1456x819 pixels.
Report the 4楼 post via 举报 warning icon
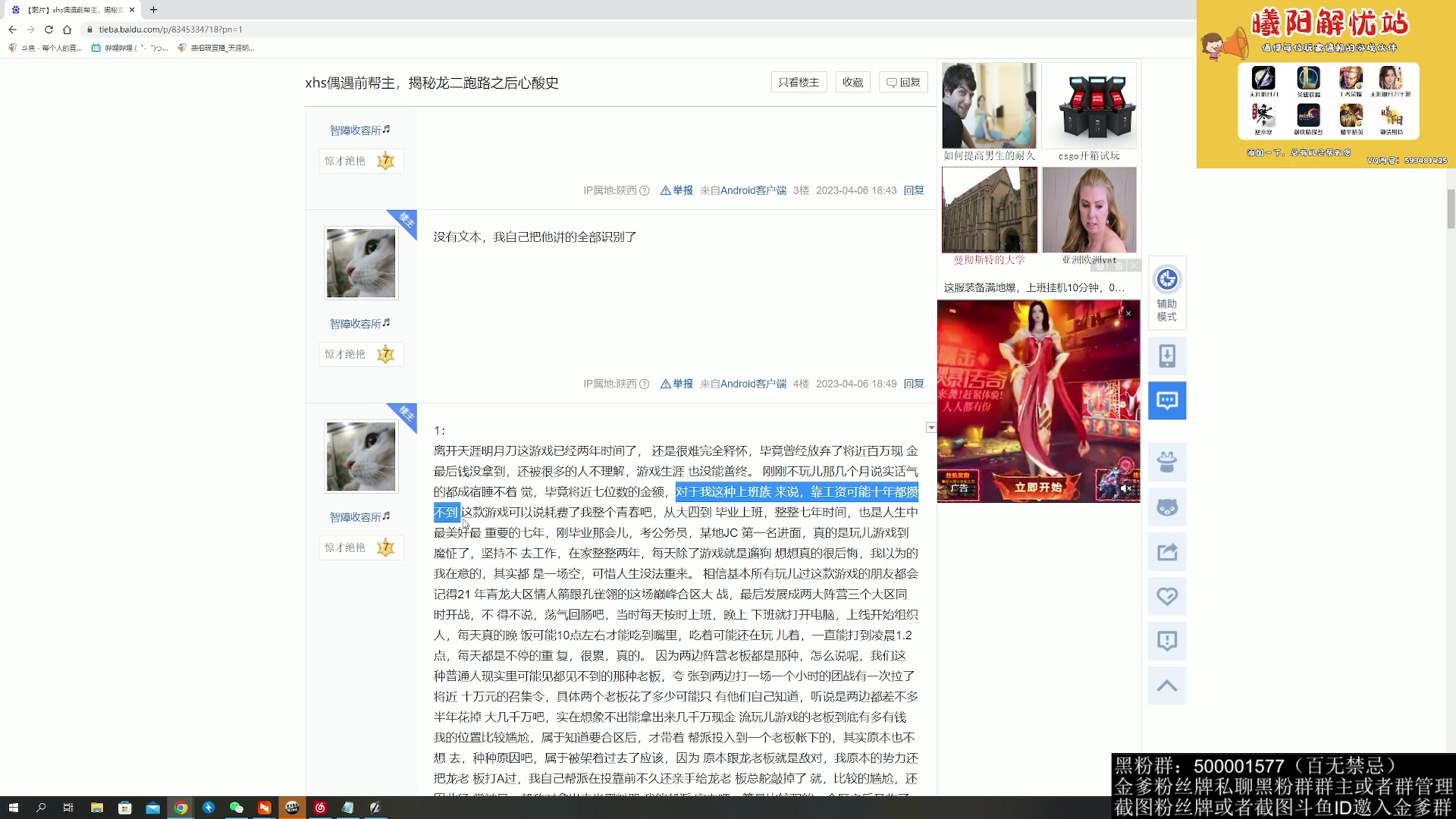[x=665, y=384]
